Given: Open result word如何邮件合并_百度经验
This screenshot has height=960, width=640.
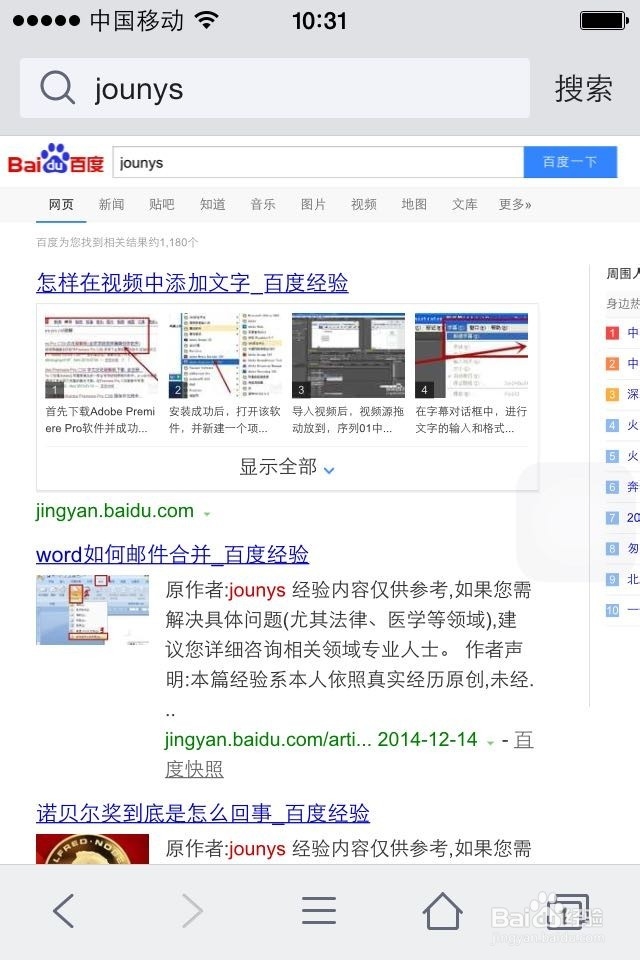Looking at the screenshot, I should click(x=172, y=555).
